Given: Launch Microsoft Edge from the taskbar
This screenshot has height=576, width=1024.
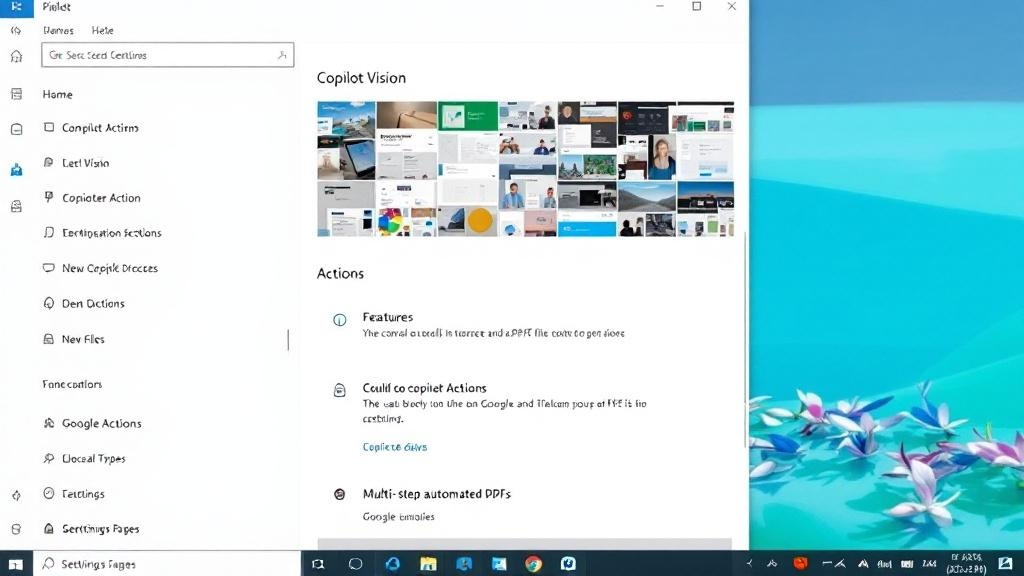Looking at the screenshot, I should 392,564.
